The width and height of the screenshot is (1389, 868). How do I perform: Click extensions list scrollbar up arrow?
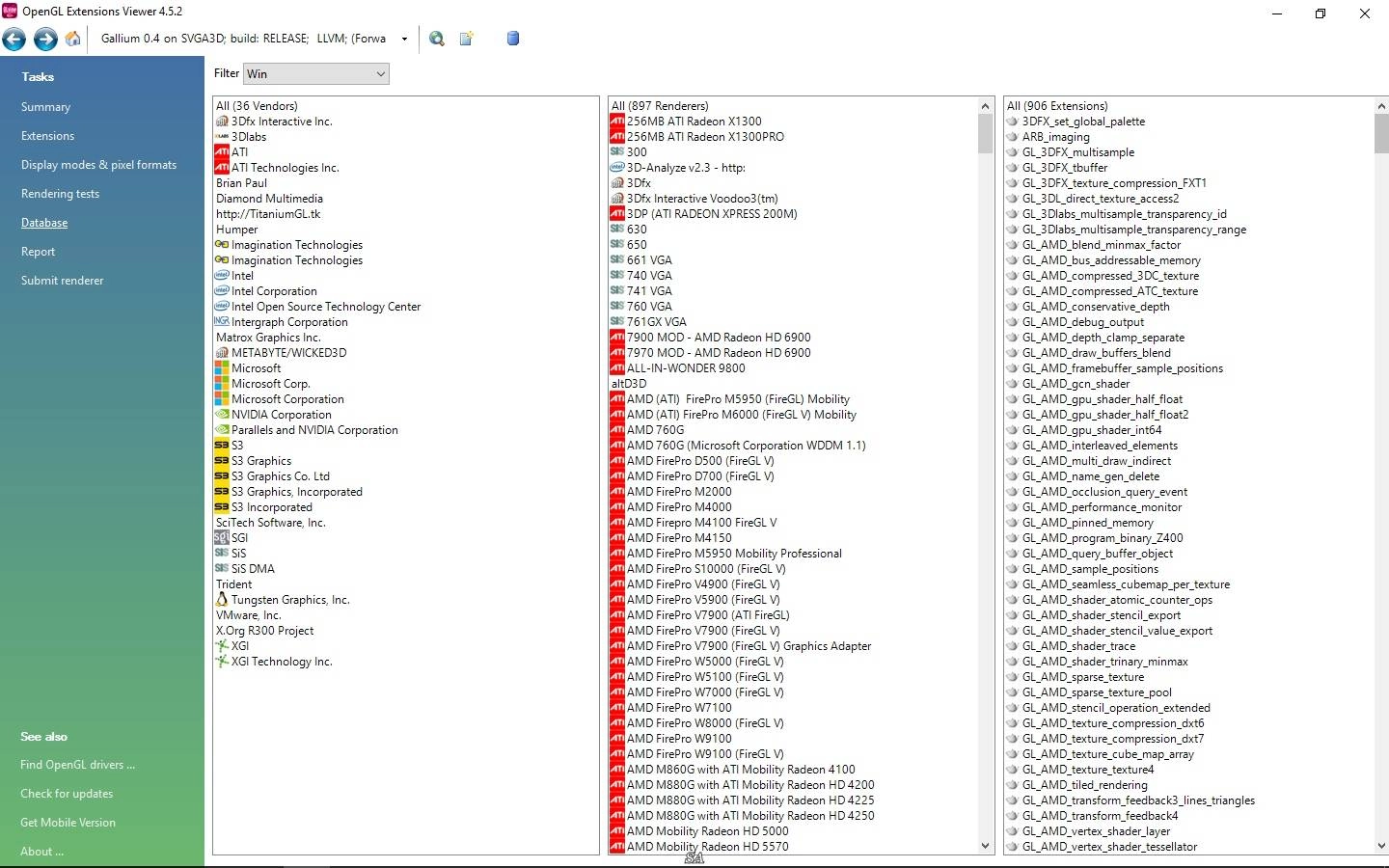pyautogui.click(x=1381, y=106)
